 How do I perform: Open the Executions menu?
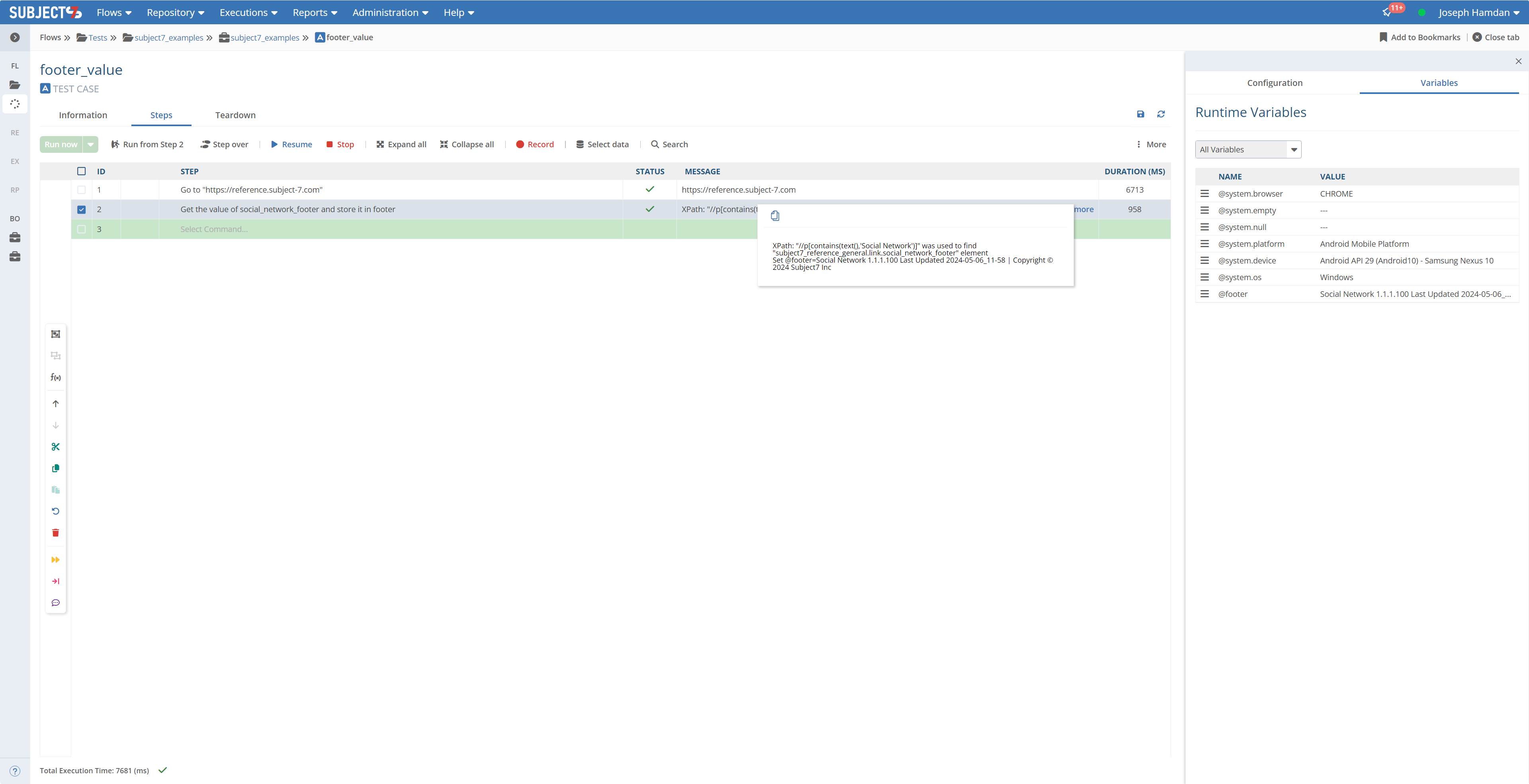point(248,12)
